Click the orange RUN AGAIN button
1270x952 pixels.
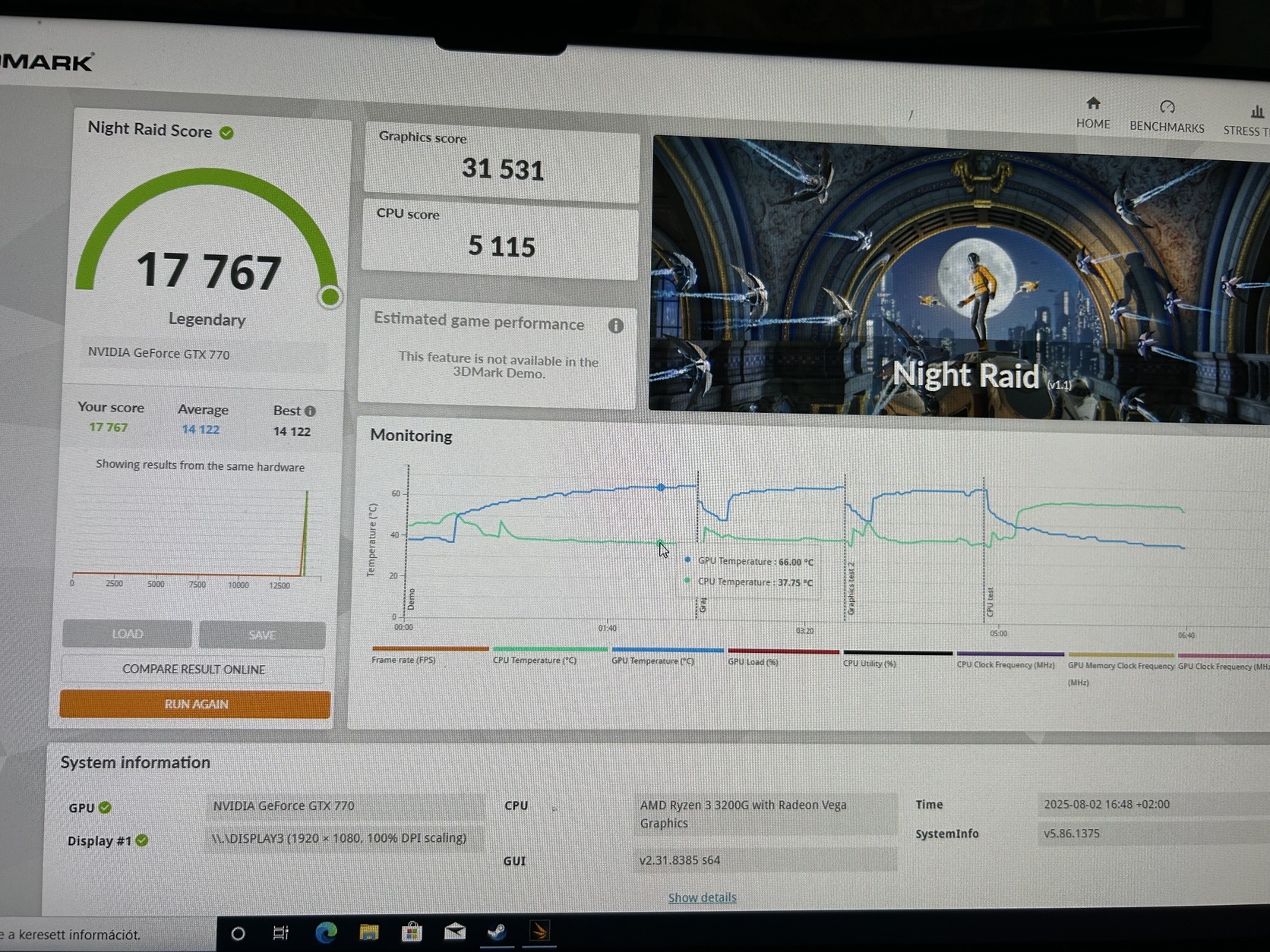tap(195, 704)
